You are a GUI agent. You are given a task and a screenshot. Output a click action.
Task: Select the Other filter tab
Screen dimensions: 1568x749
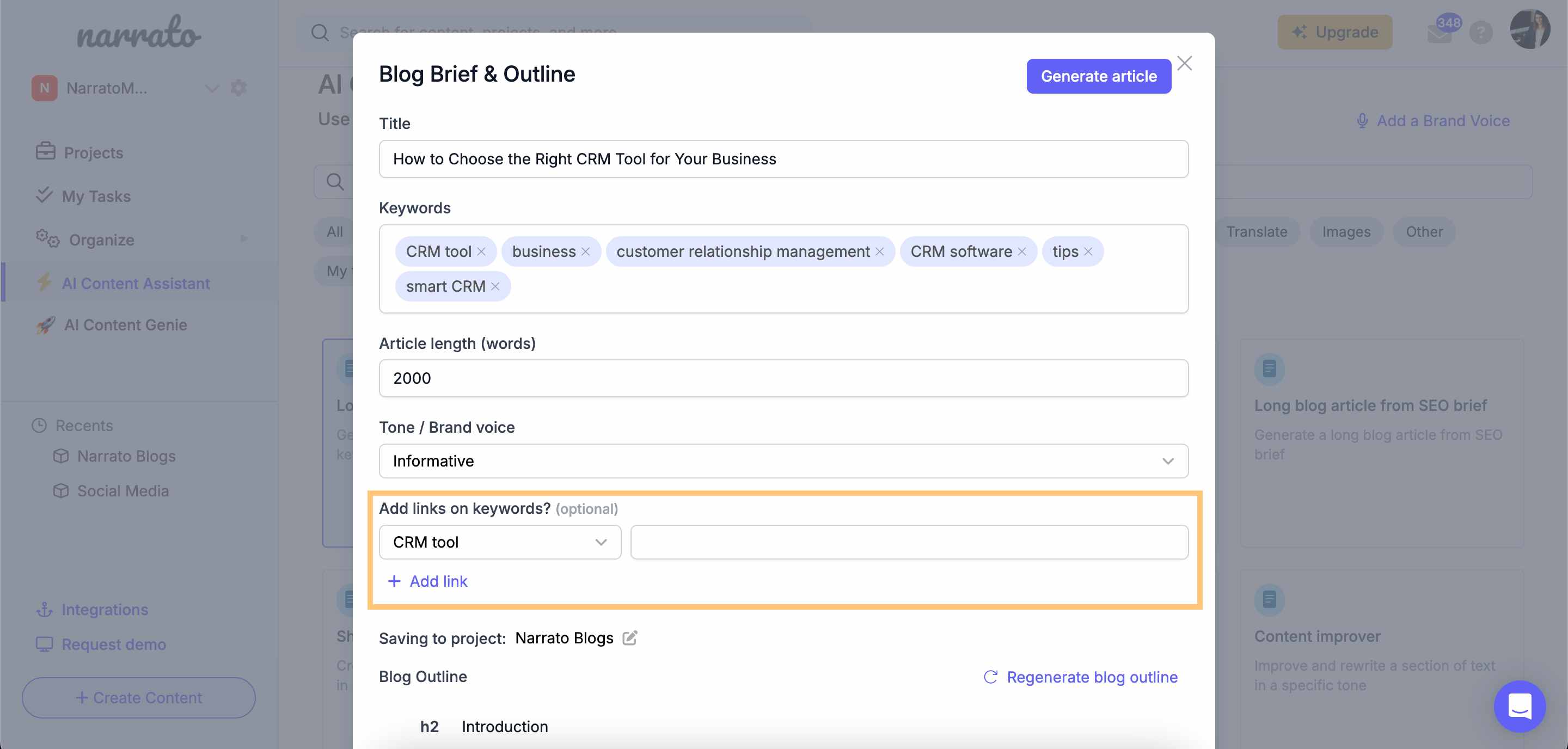(1424, 232)
